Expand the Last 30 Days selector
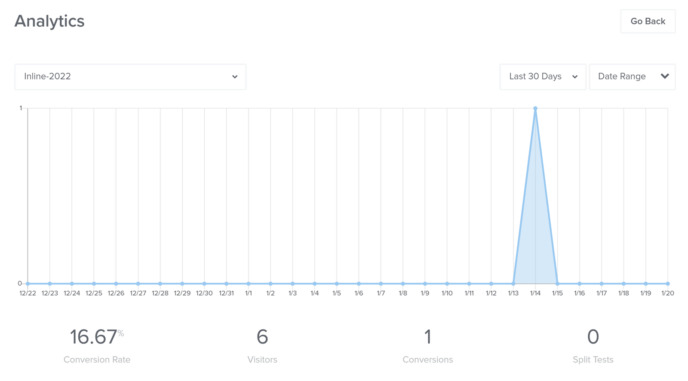This screenshot has width=688, height=381. [x=543, y=77]
